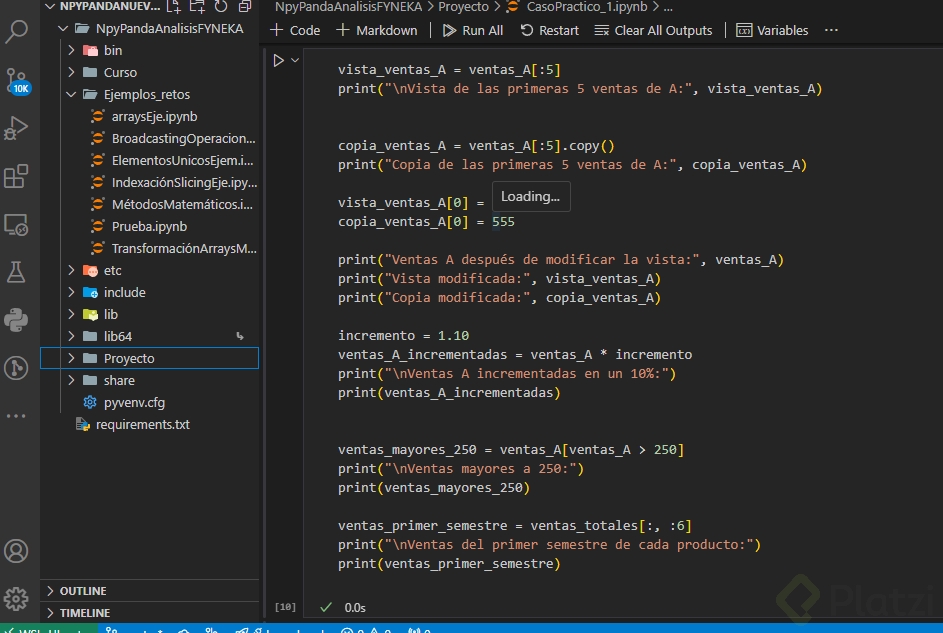
Task: Open the Search view in activity bar
Action: click(x=17, y=30)
